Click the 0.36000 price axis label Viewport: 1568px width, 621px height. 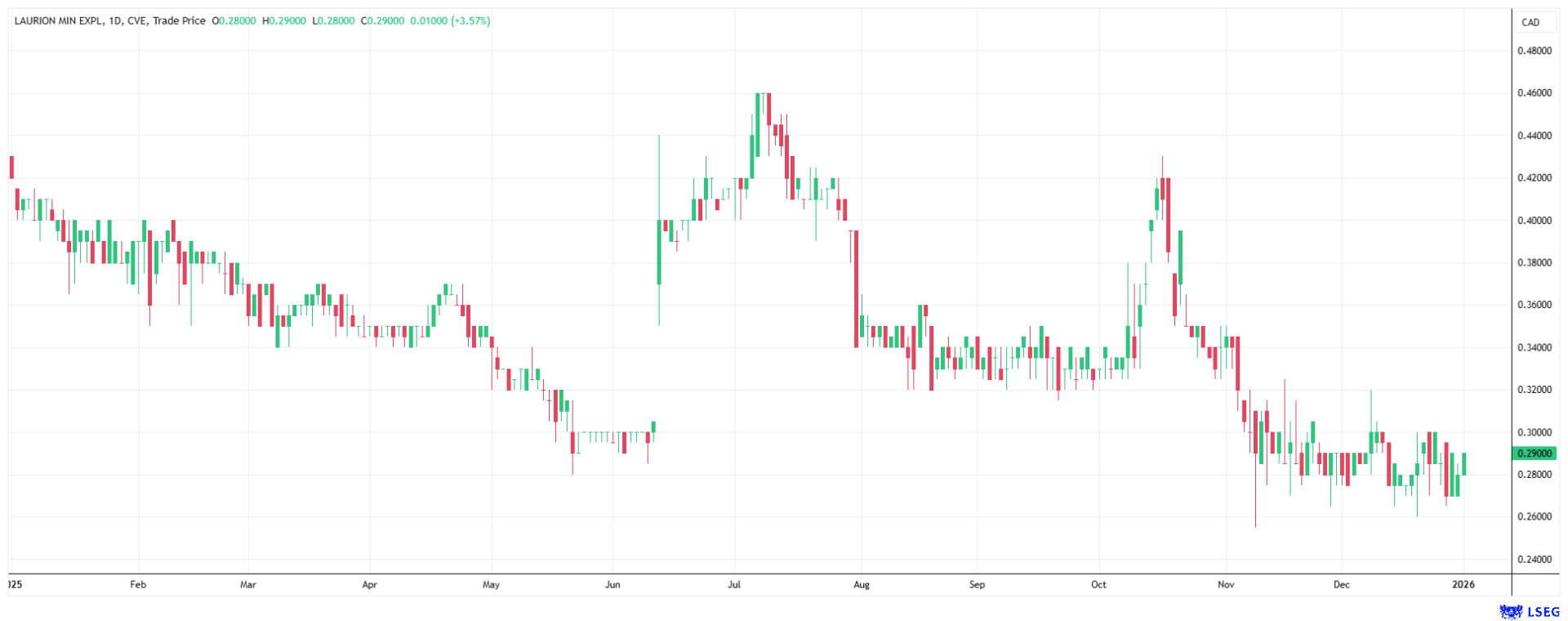click(1534, 305)
